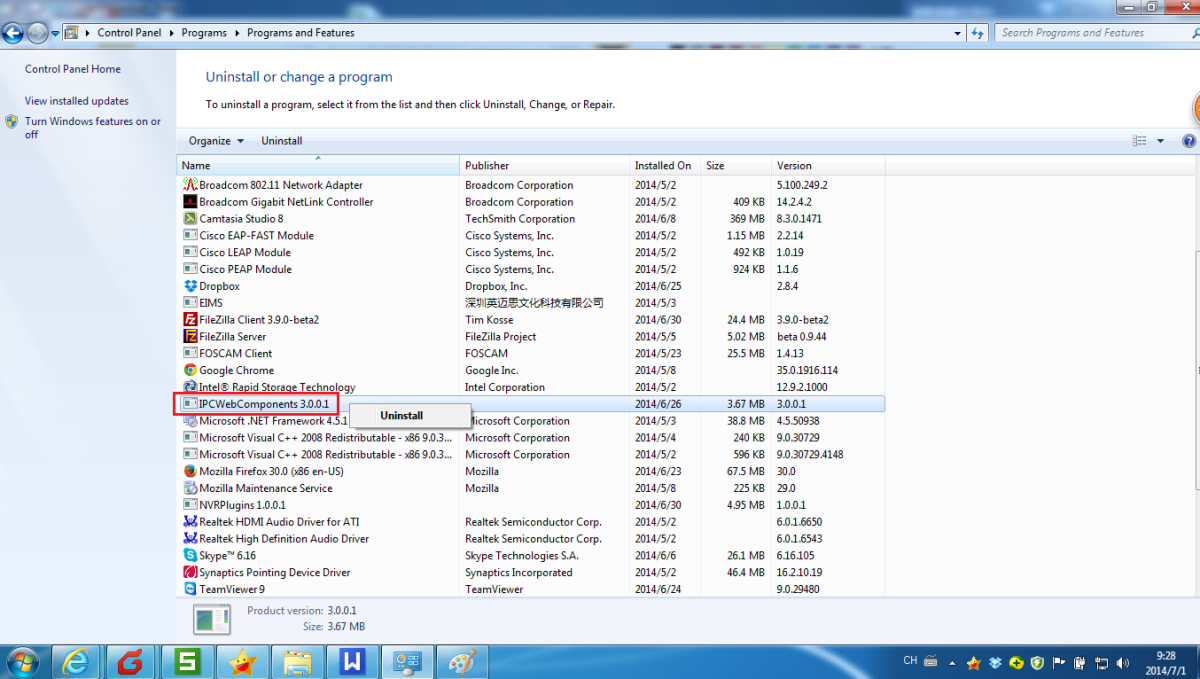Image resolution: width=1200 pixels, height=679 pixels.
Task: Select the FileZilla Client 3.9.0-beta2 icon
Action: pyautogui.click(x=191, y=320)
